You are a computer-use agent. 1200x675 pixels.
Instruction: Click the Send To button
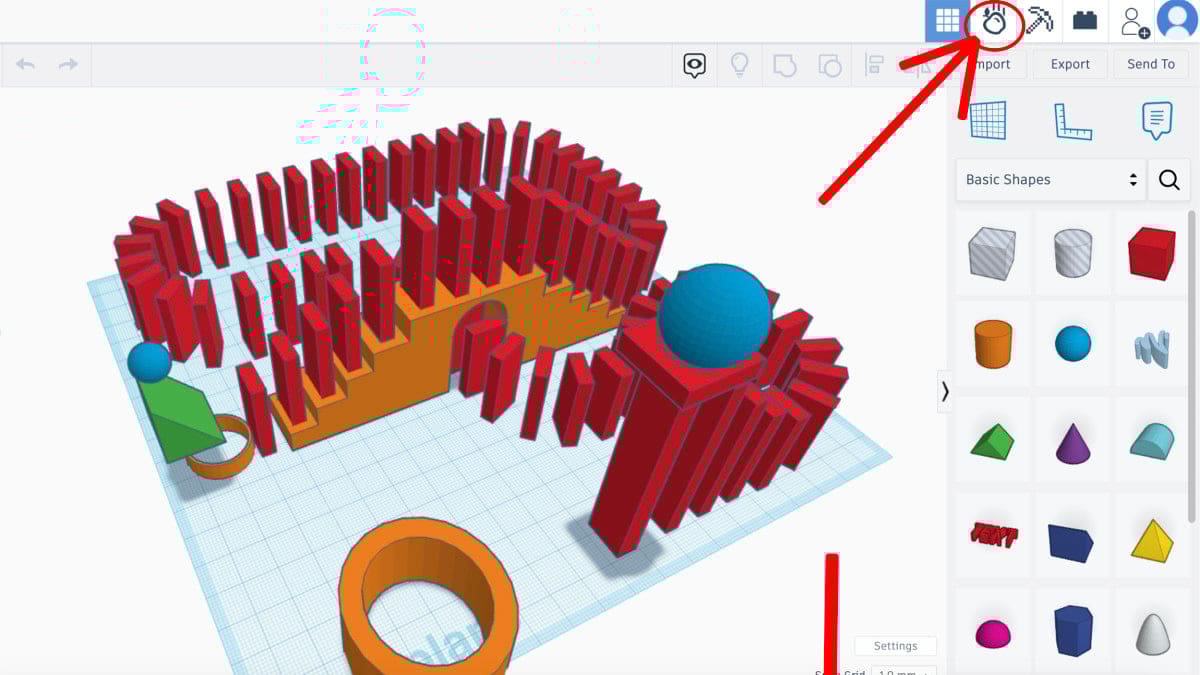pos(1150,64)
